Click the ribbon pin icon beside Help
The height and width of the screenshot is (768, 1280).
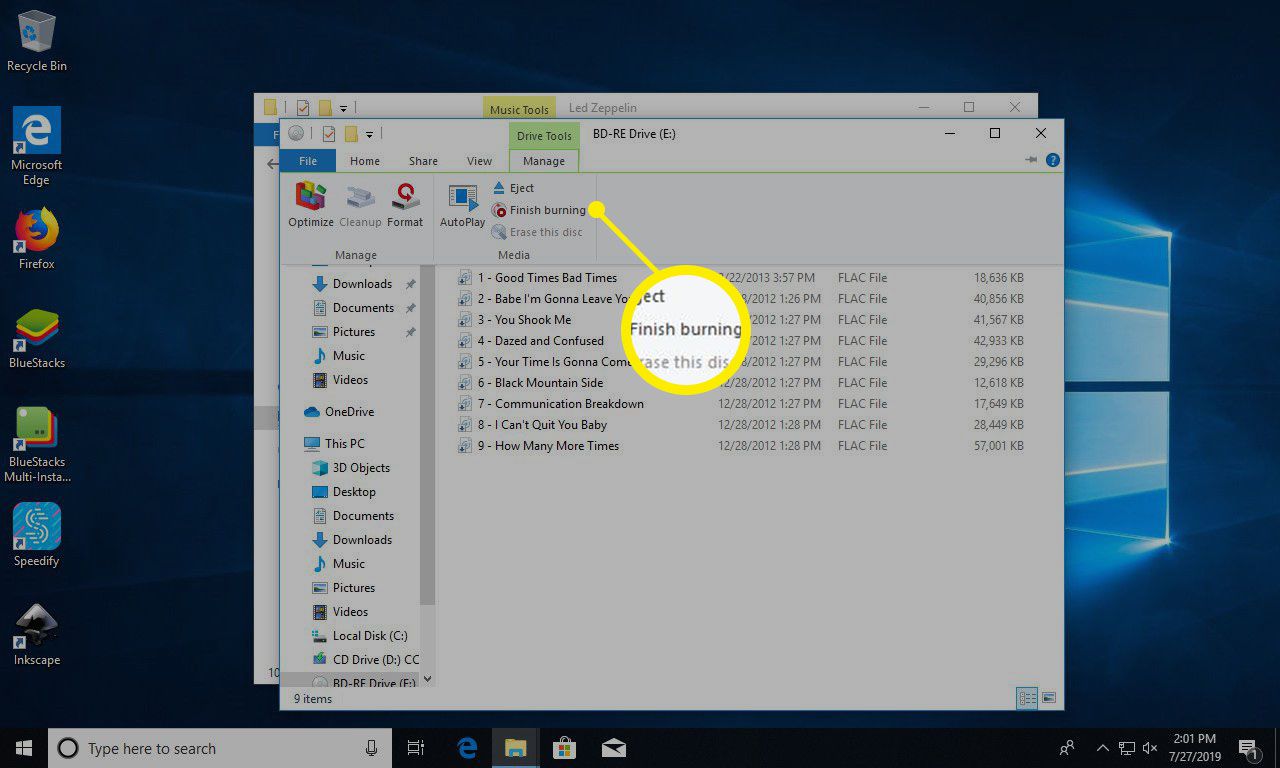click(1031, 160)
